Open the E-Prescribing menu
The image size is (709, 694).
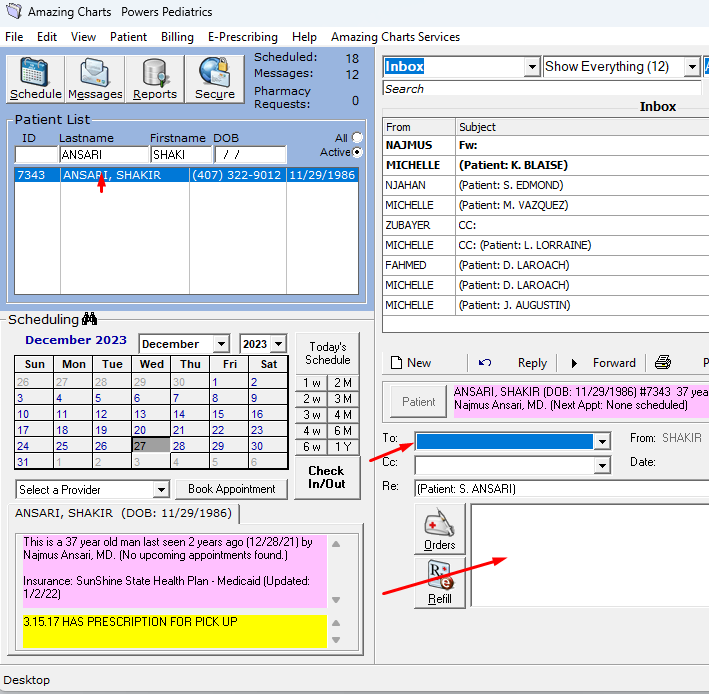pyautogui.click(x=242, y=37)
